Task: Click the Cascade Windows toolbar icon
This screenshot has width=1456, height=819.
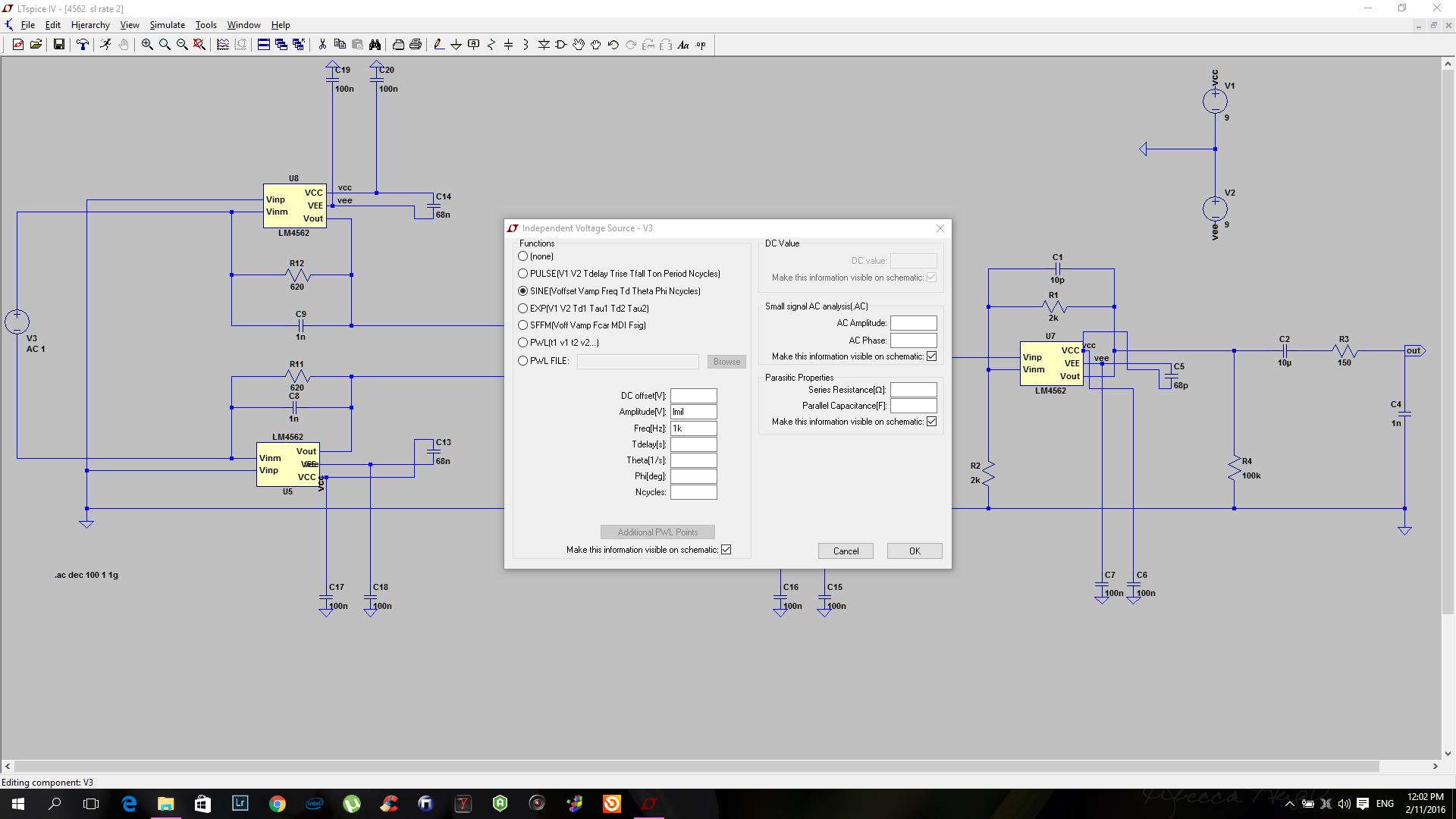Action: tap(281, 45)
